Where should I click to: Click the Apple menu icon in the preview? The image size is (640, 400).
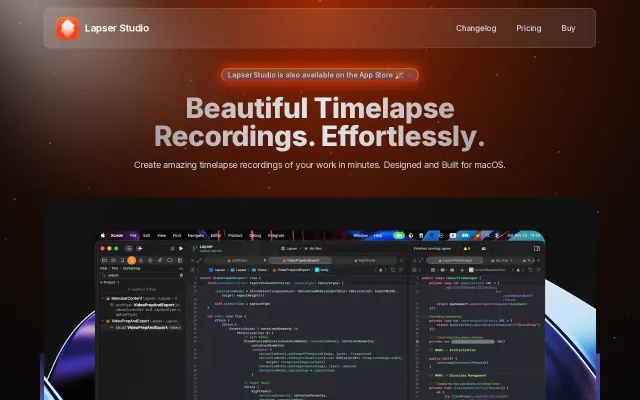(103, 236)
